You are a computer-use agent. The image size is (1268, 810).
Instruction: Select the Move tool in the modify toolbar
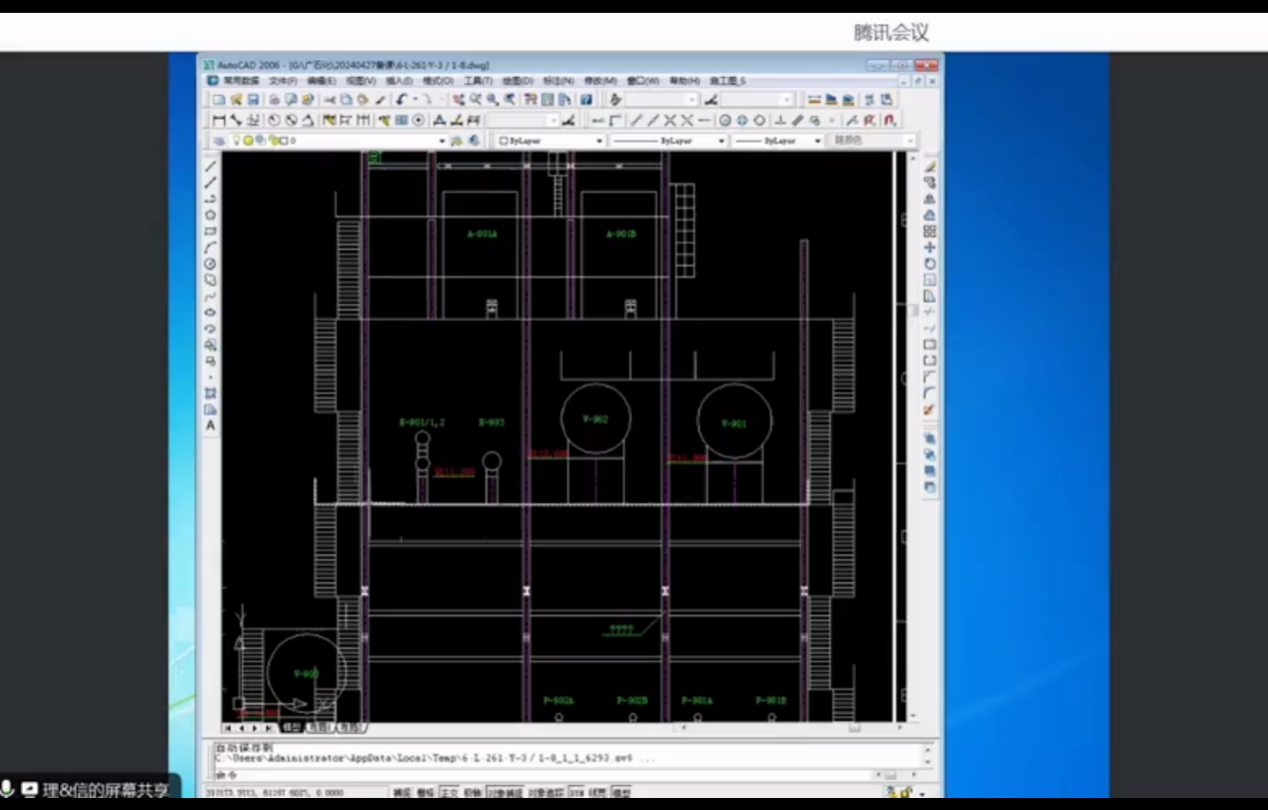(930, 247)
